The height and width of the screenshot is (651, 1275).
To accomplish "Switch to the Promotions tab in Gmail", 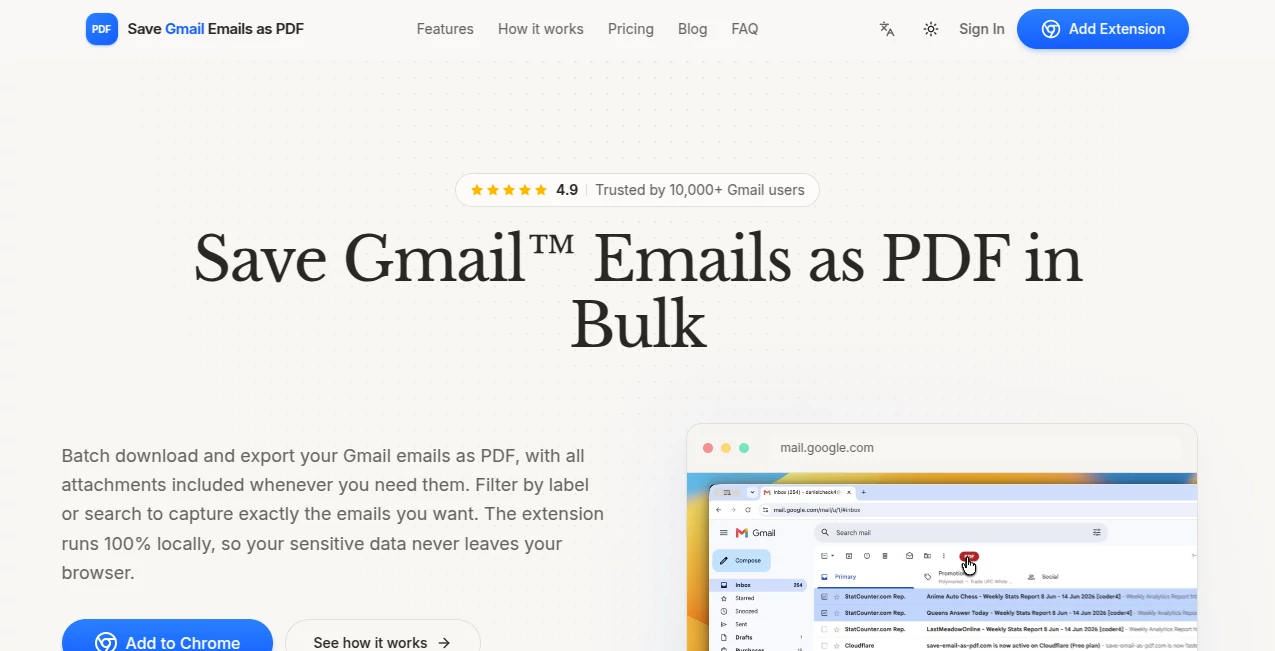I will (x=967, y=578).
